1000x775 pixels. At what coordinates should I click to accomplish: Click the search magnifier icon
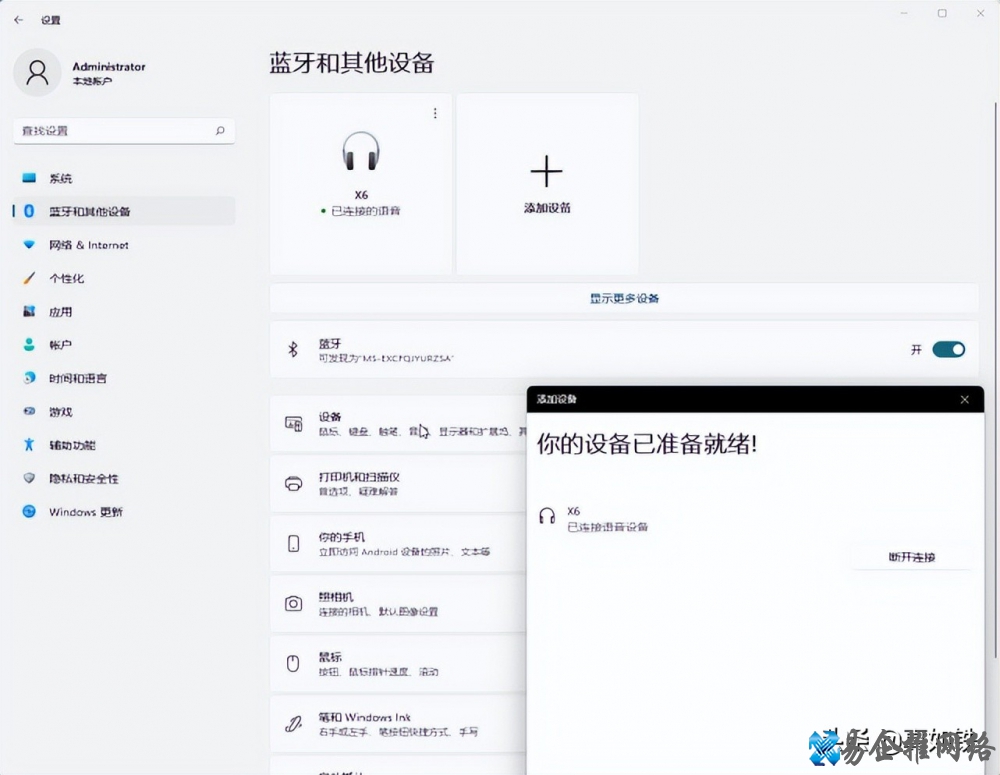click(x=220, y=131)
